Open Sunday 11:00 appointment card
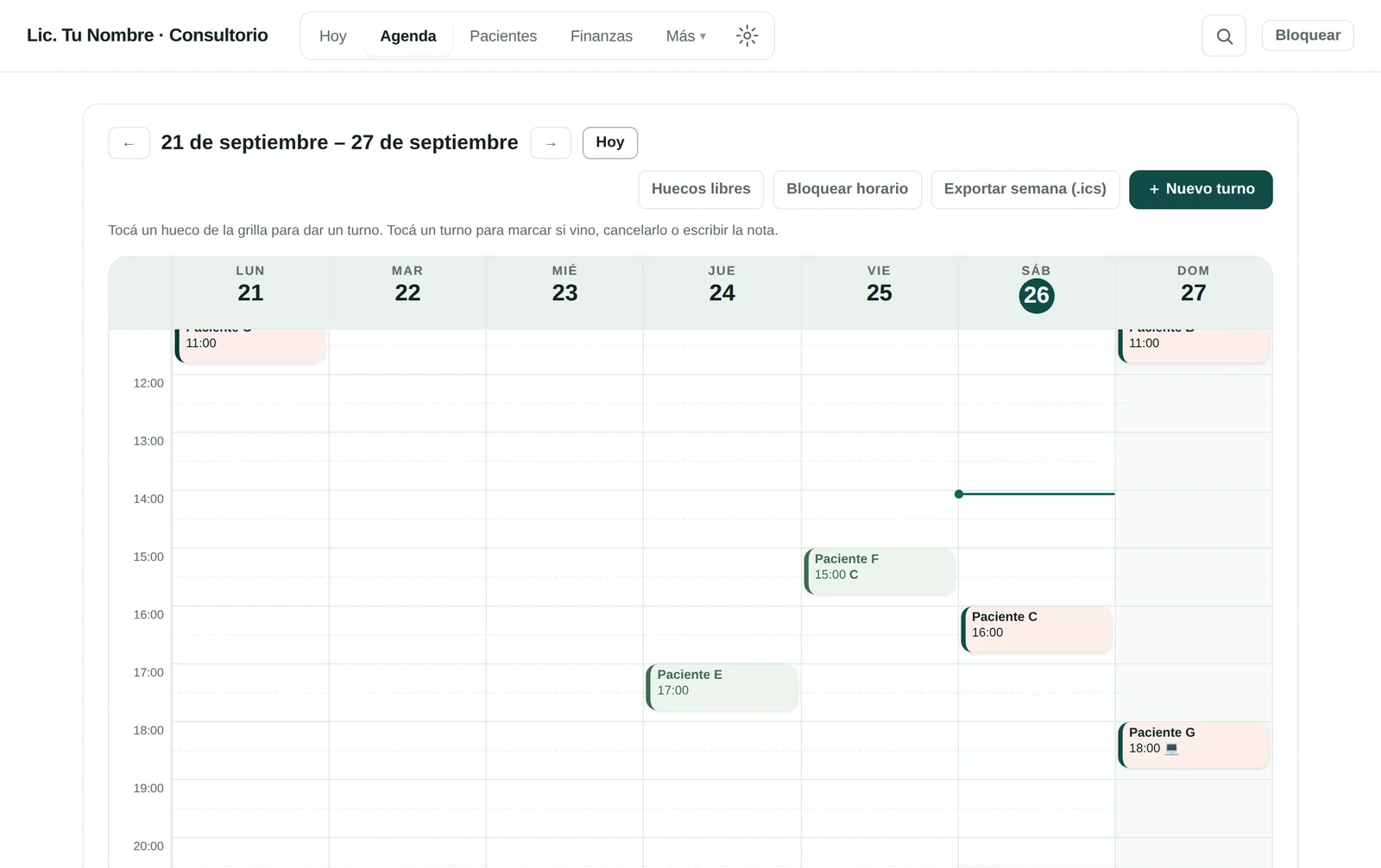The image size is (1381, 868). click(x=1194, y=345)
